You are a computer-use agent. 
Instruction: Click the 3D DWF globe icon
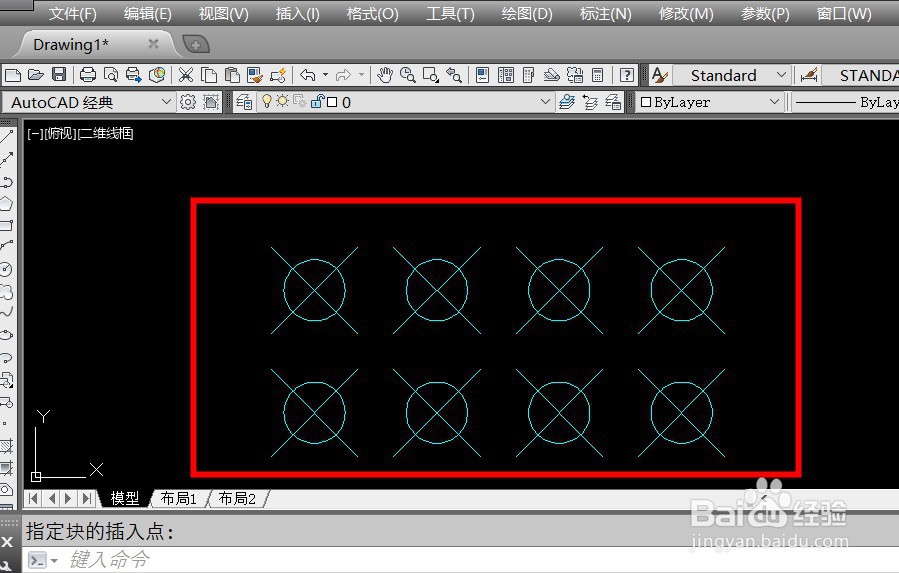[157, 75]
